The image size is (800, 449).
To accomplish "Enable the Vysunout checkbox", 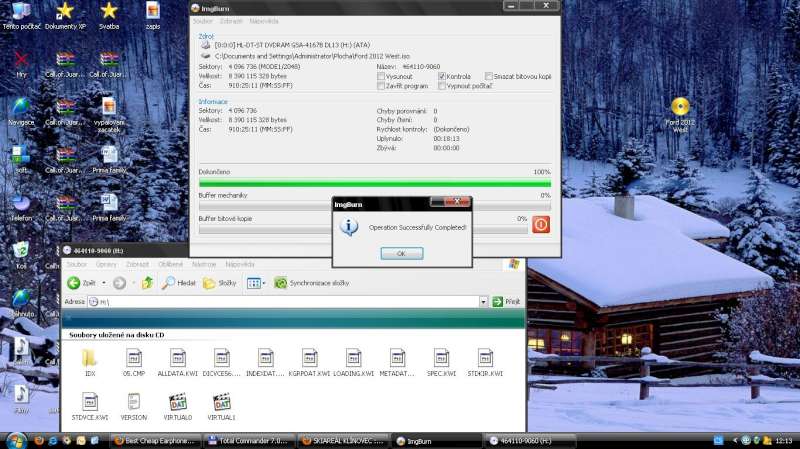I will click(x=381, y=76).
